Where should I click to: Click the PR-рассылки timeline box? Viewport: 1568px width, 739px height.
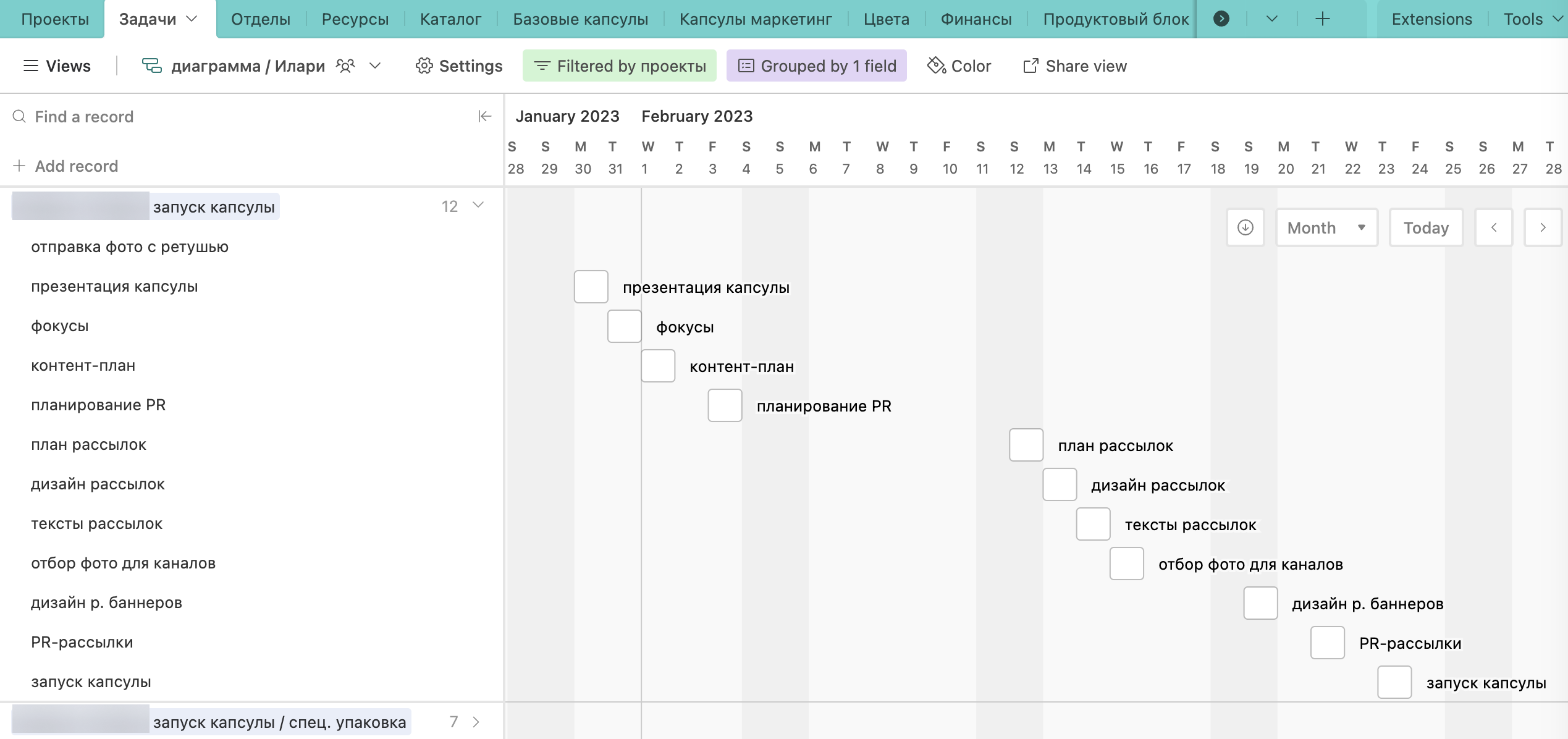[1327, 643]
